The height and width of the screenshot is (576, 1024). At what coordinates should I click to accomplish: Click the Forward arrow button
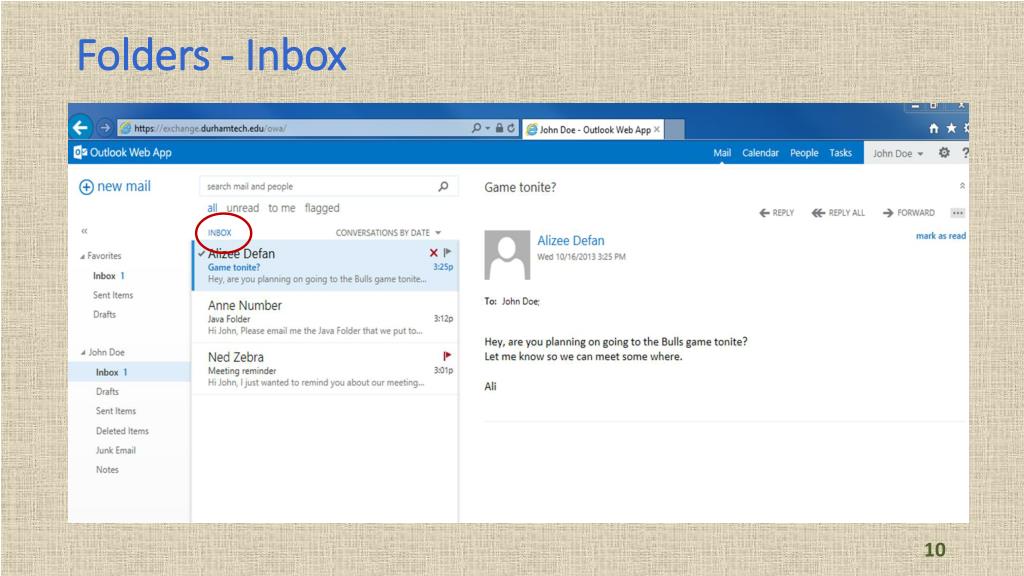point(908,213)
